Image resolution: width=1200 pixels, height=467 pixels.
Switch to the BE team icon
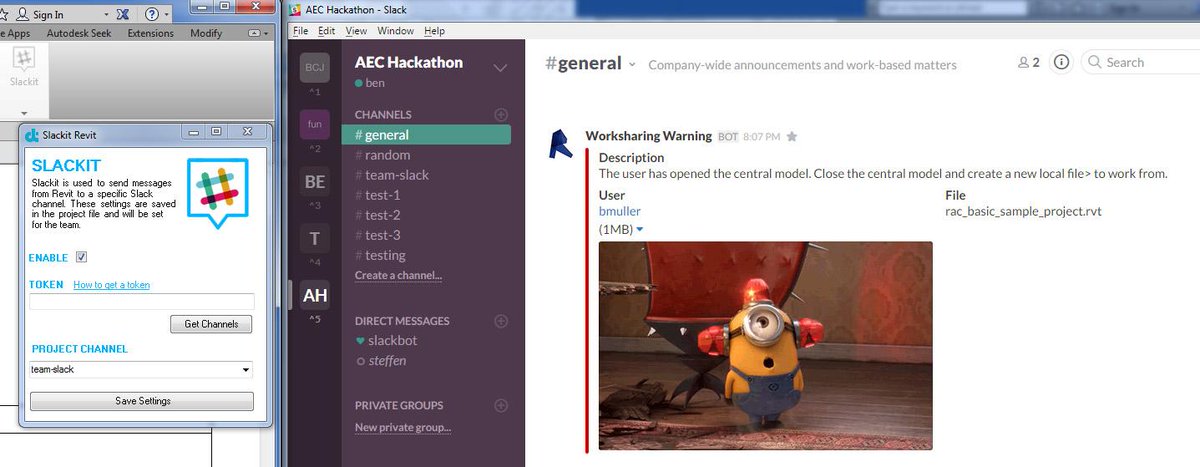[x=315, y=182]
